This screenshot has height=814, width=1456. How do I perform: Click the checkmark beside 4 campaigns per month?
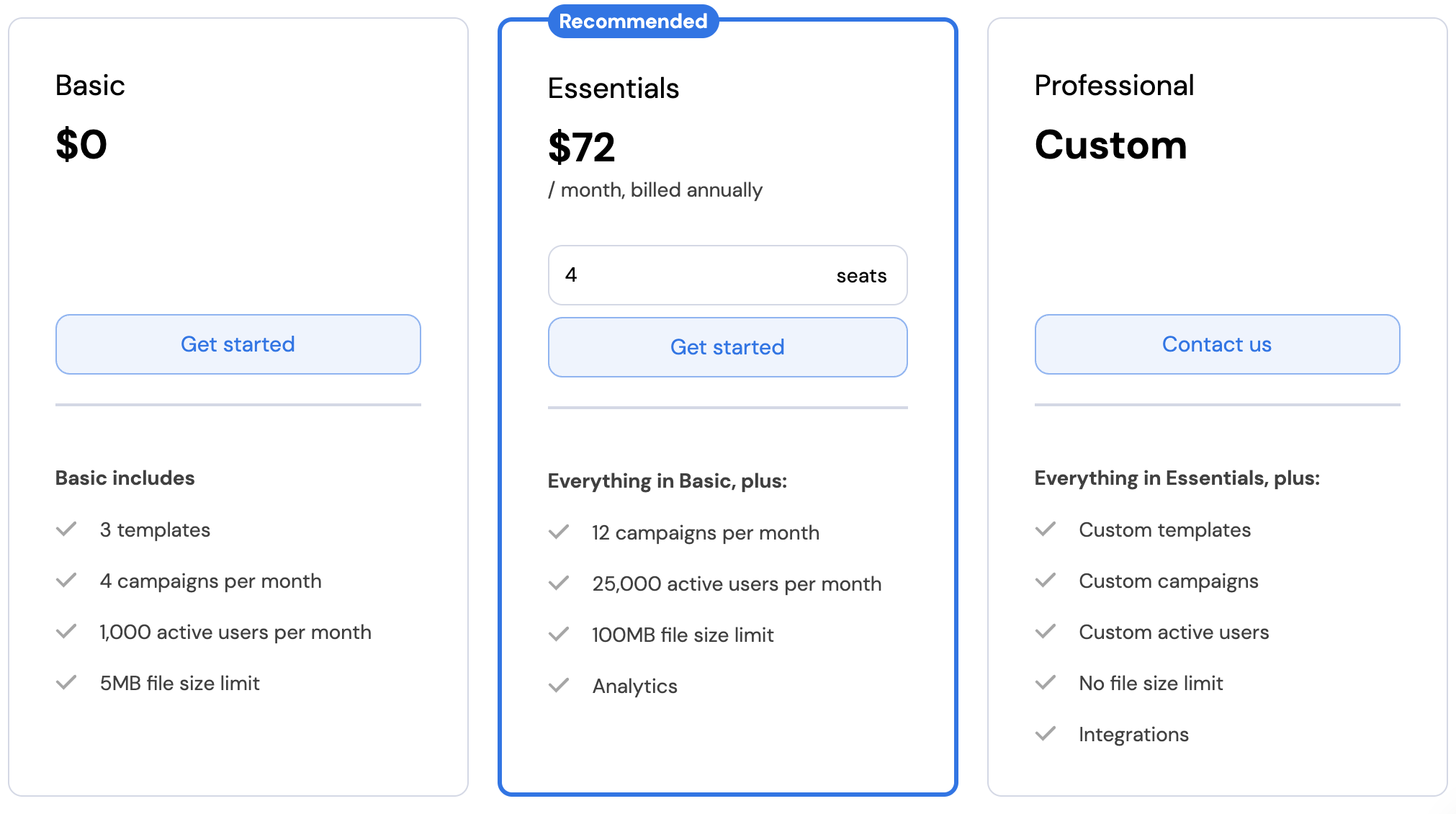coord(66,581)
